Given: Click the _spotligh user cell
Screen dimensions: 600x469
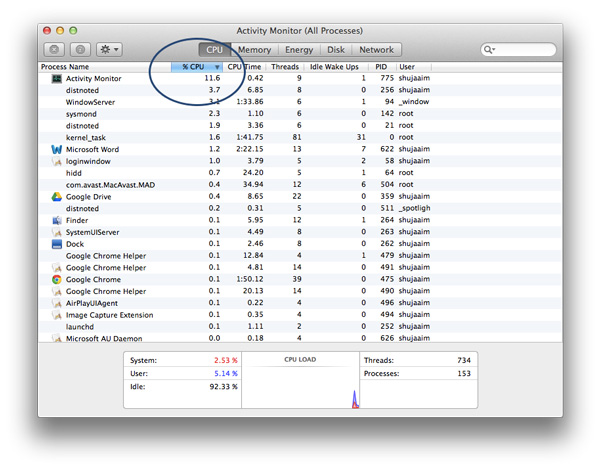Looking at the screenshot, I should coord(414,208).
